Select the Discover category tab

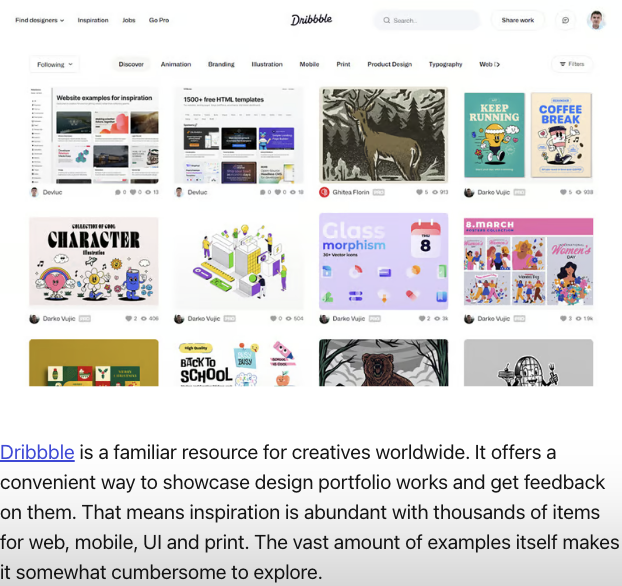click(x=131, y=64)
